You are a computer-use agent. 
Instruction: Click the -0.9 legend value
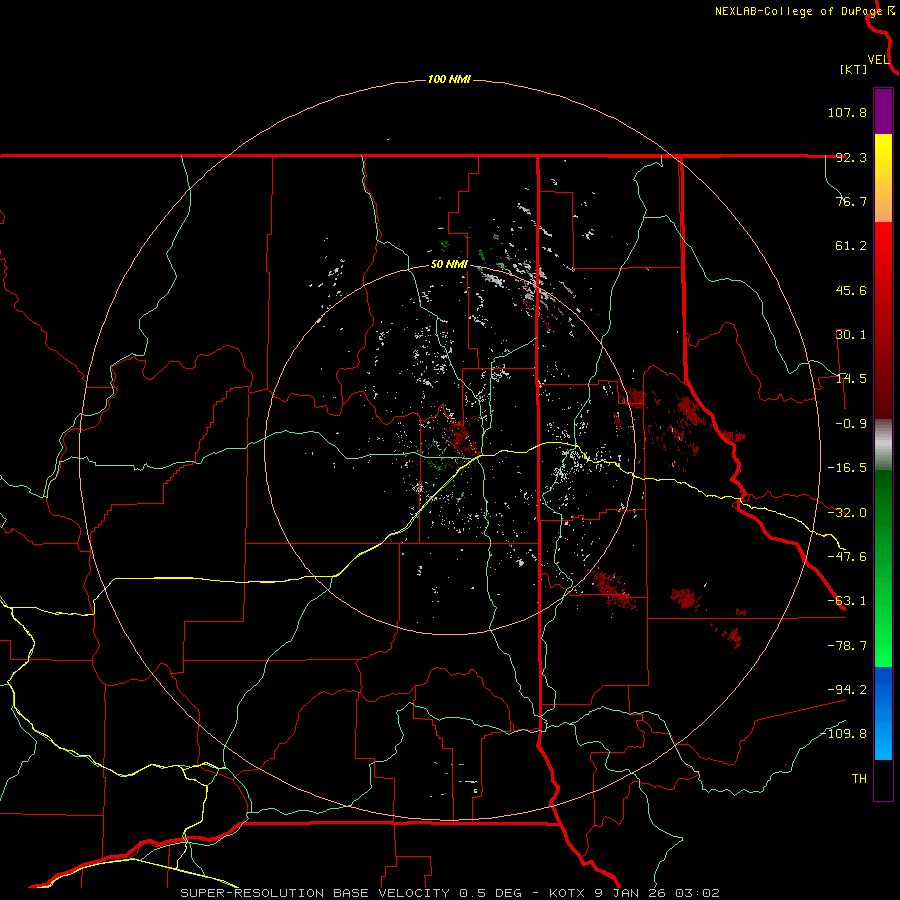pyautogui.click(x=851, y=424)
